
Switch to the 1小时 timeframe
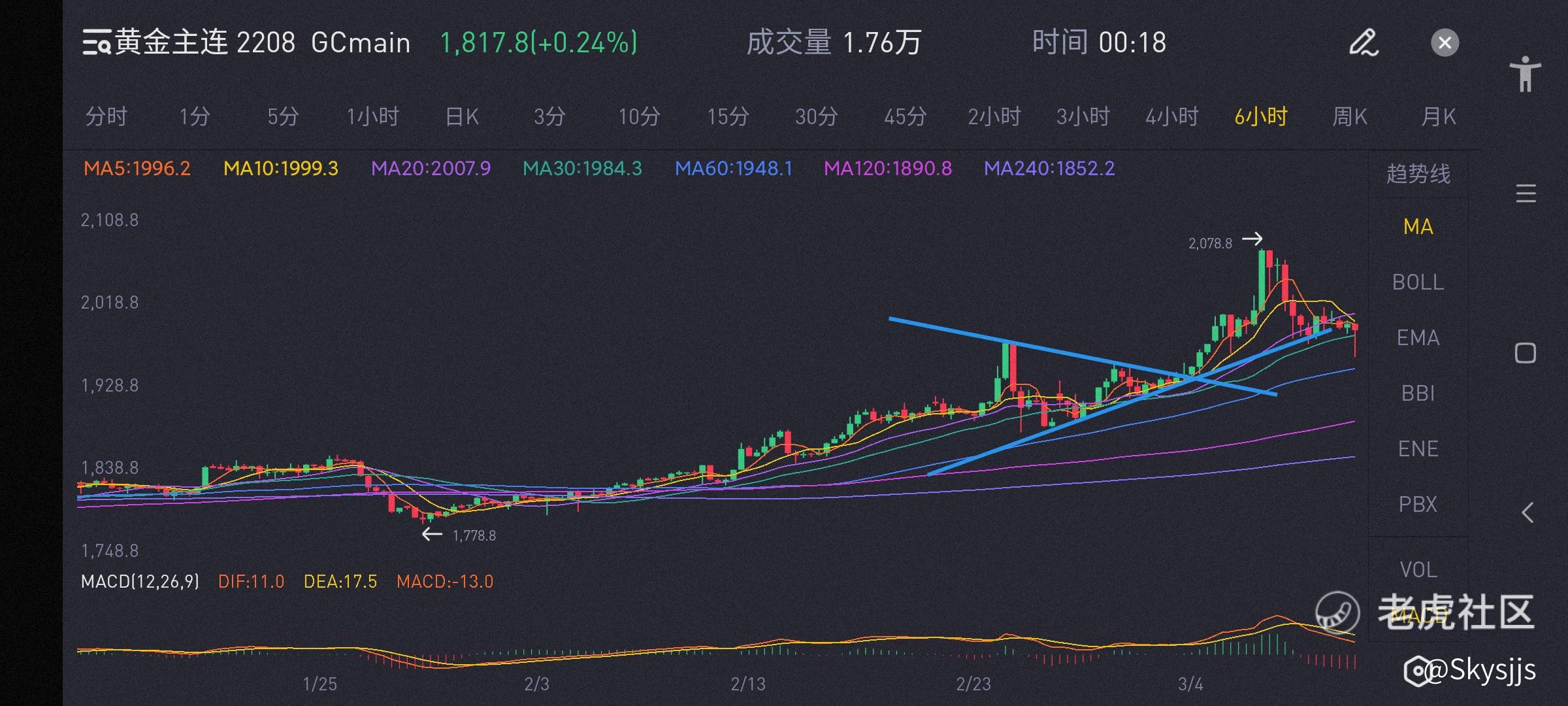pos(372,117)
